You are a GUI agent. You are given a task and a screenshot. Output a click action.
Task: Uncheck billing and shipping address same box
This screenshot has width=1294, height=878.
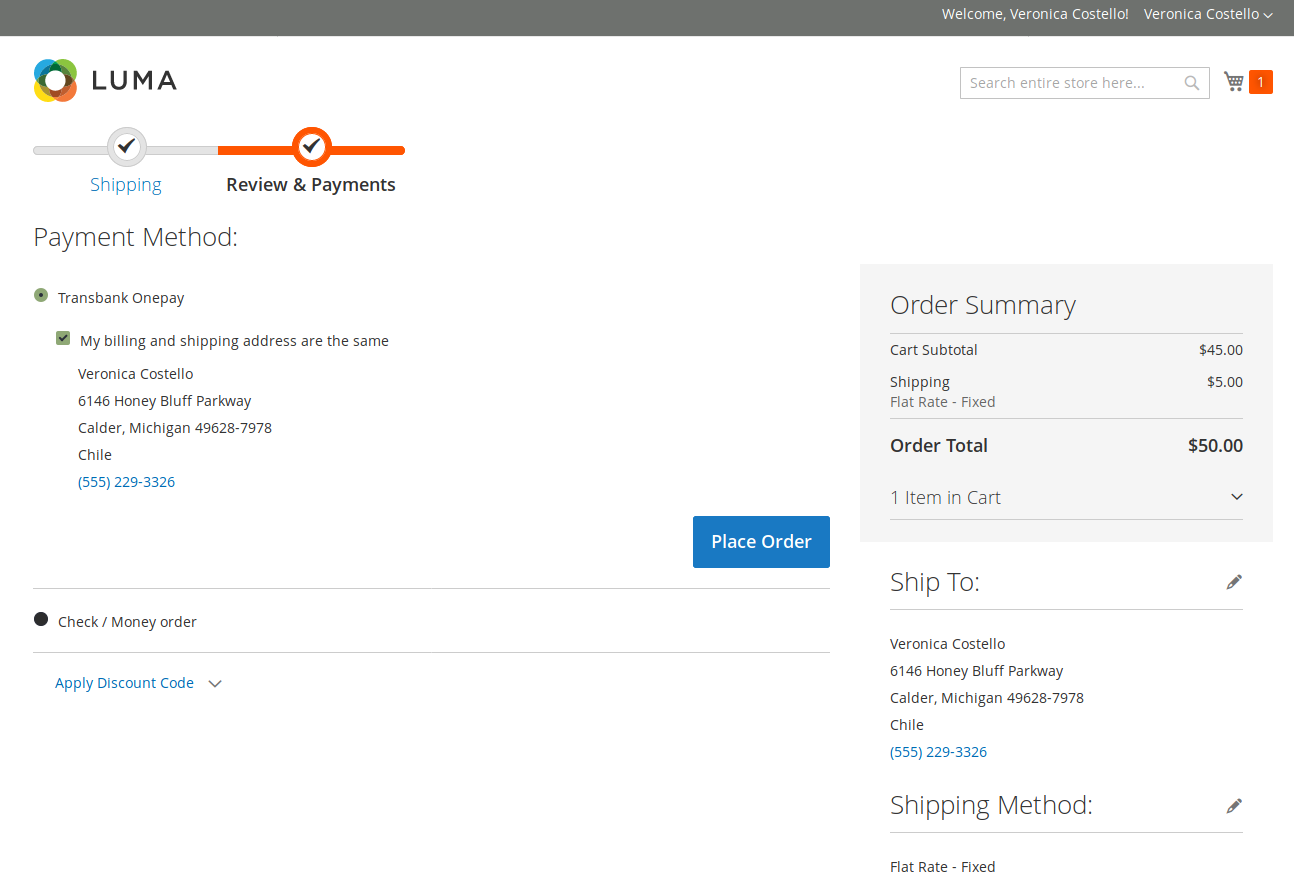(63, 339)
